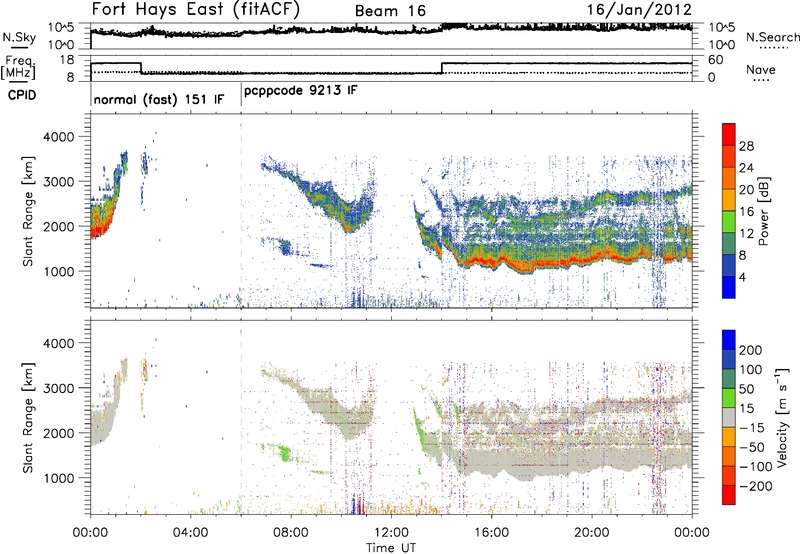Click the 12:00 time tick label
The width and height of the screenshot is (800, 554).
(x=391, y=533)
